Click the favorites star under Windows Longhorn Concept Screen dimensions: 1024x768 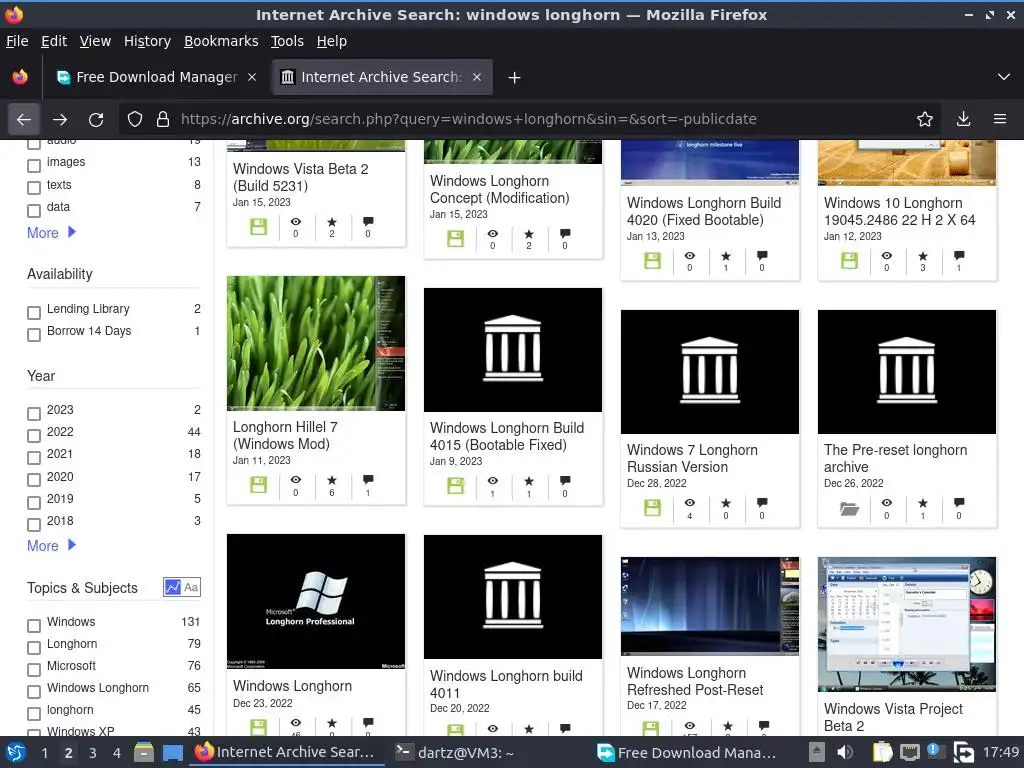click(529, 234)
